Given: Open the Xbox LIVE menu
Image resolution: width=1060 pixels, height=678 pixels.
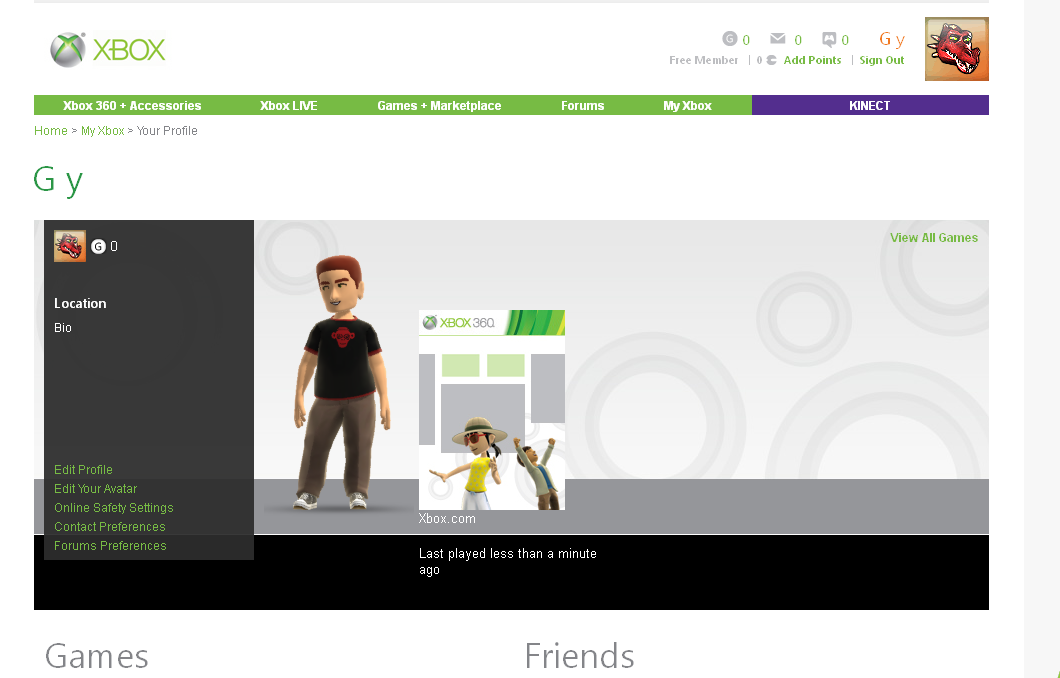Looking at the screenshot, I should pyautogui.click(x=289, y=105).
